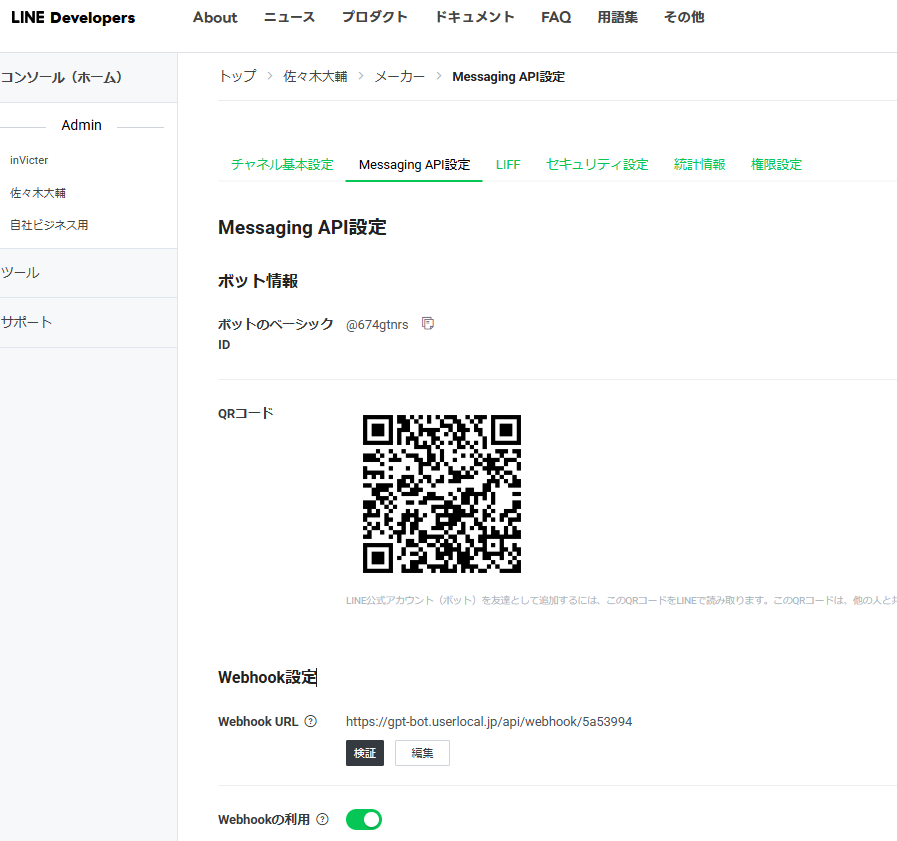Click the ボット情報 heading

(x=258, y=281)
